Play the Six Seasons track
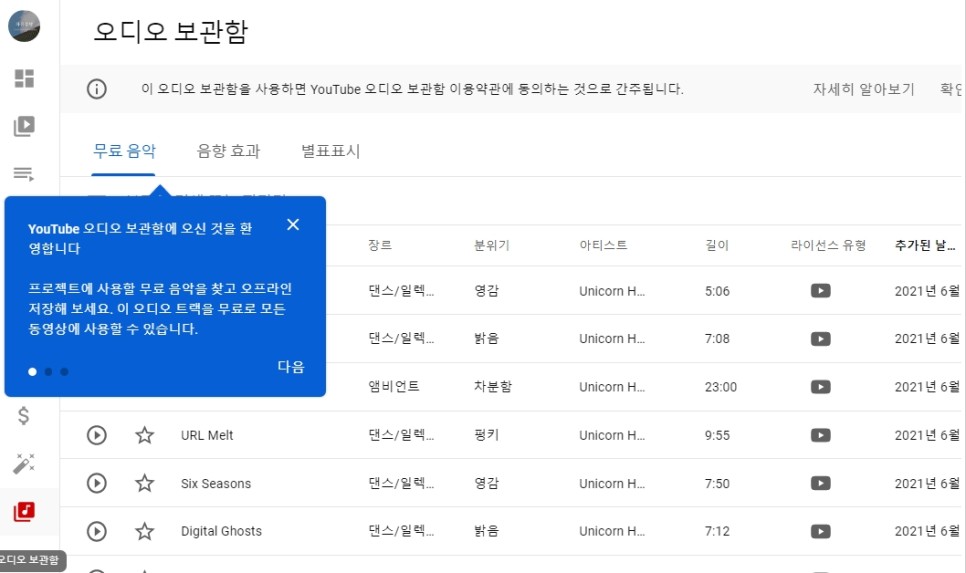966x573 pixels. [x=97, y=483]
